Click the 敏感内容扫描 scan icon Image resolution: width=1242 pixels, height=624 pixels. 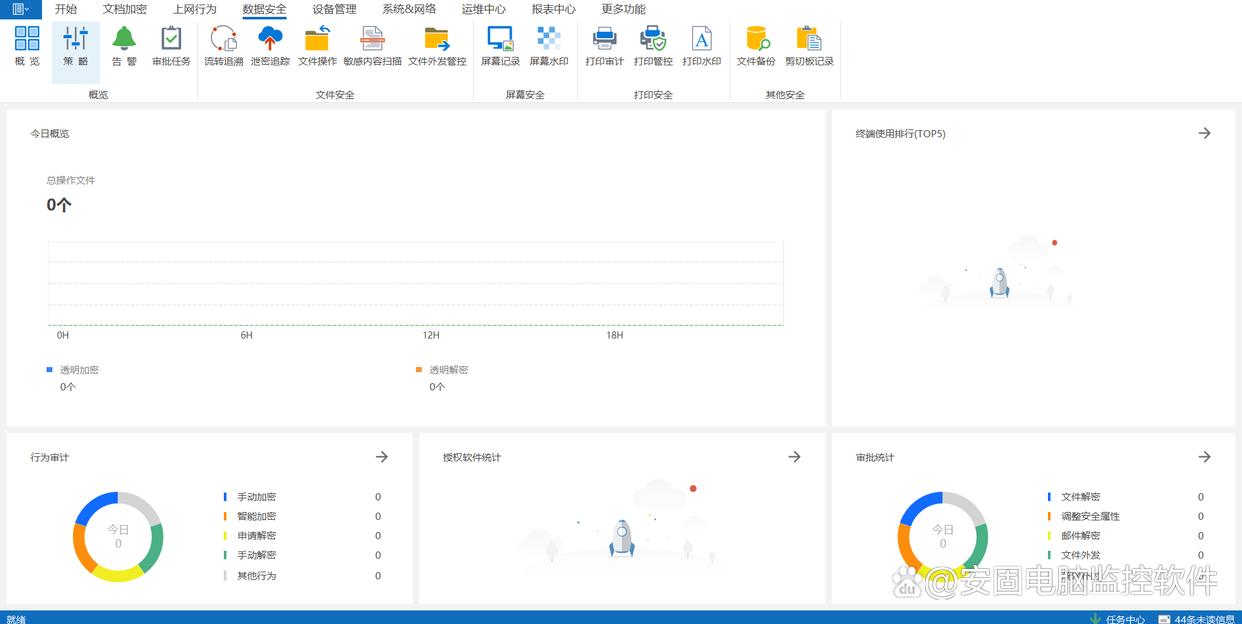(372, 46)
